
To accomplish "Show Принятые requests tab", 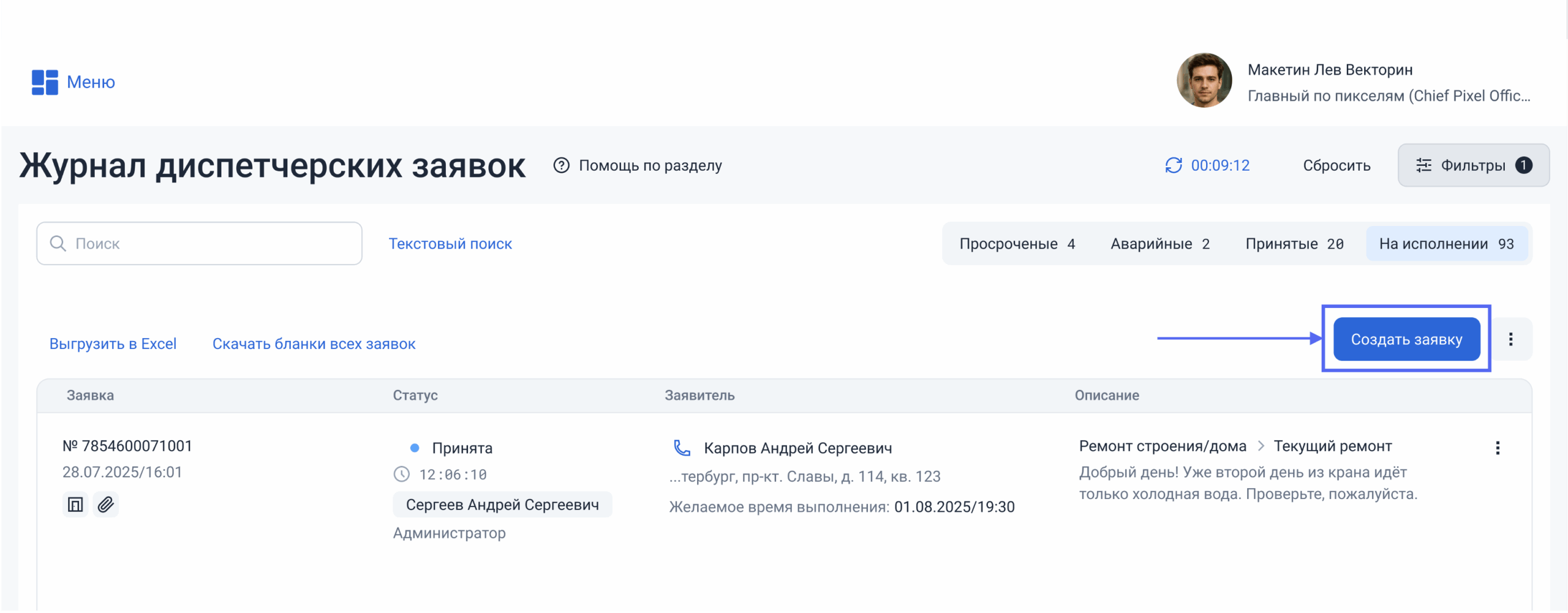I will pyautogui.click(x=1294, y=244).
